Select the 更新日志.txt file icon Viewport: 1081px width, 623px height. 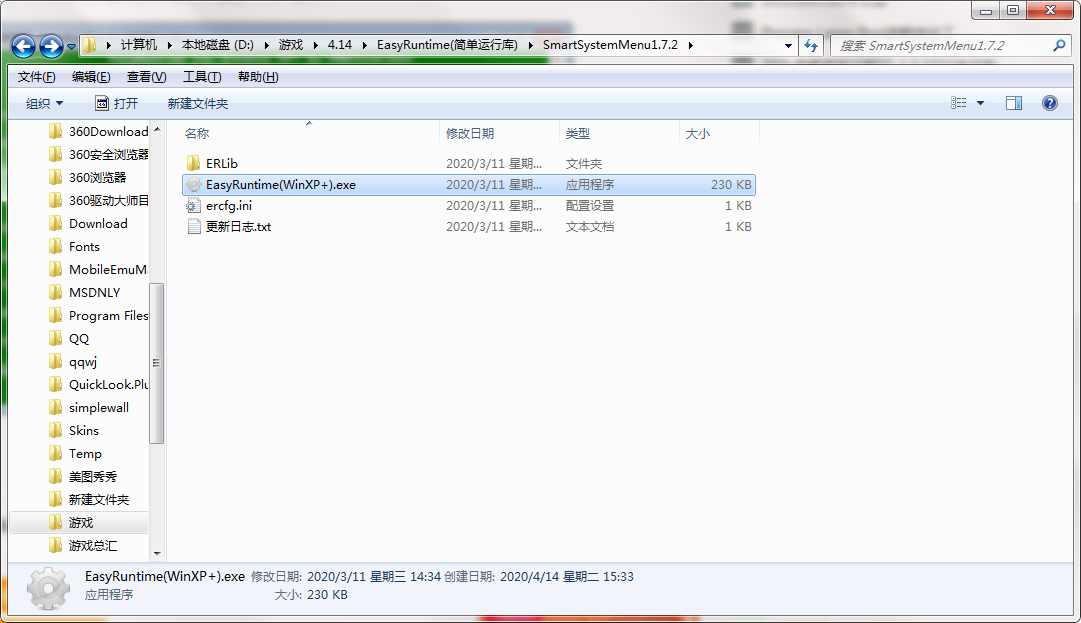[194, 227]
